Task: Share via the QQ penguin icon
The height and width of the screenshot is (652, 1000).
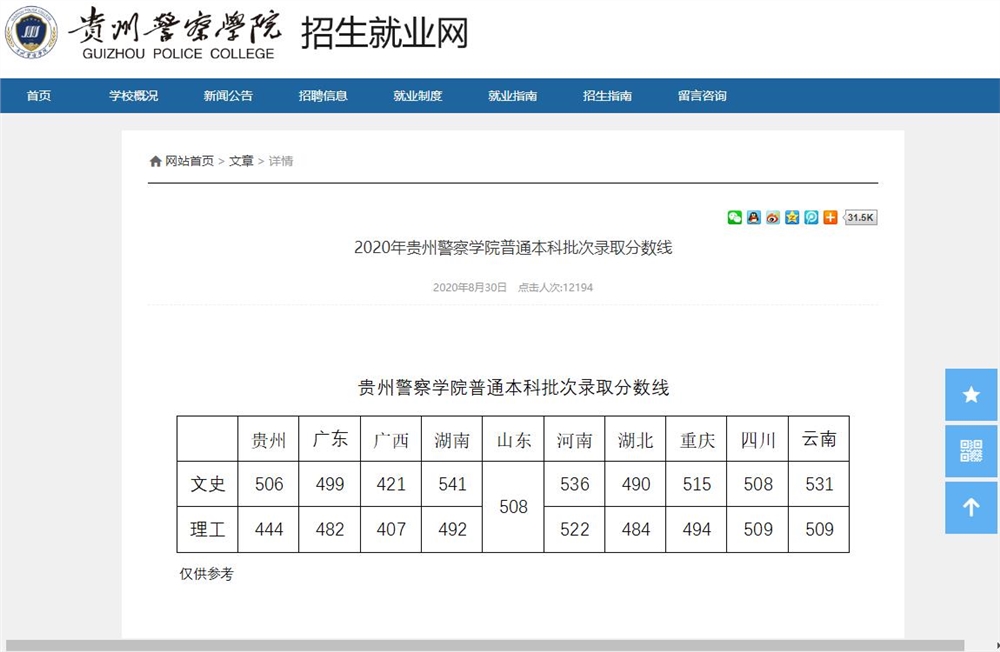Action: point(754,218)
